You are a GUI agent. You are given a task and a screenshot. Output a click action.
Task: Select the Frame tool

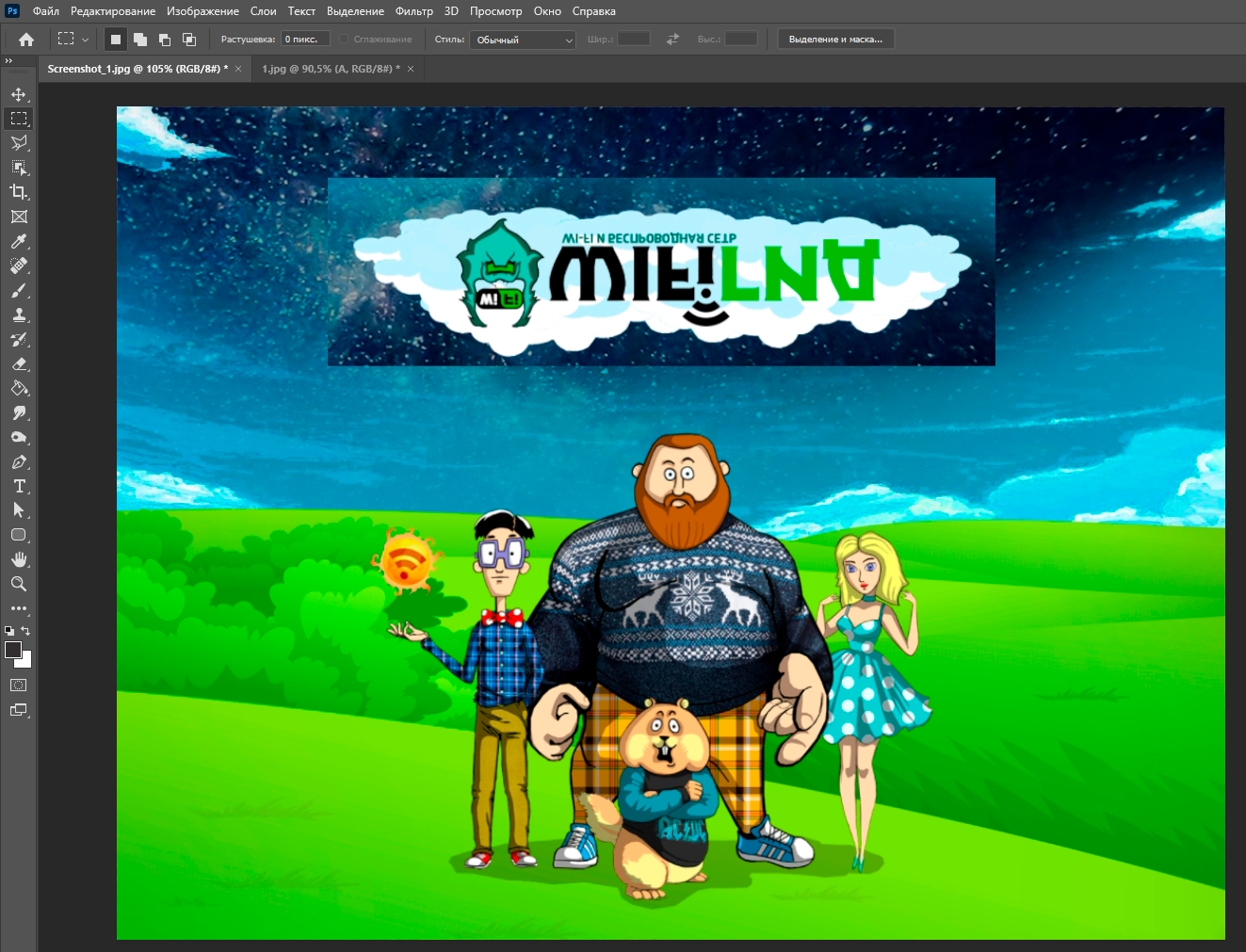click(x=19, y=217)
